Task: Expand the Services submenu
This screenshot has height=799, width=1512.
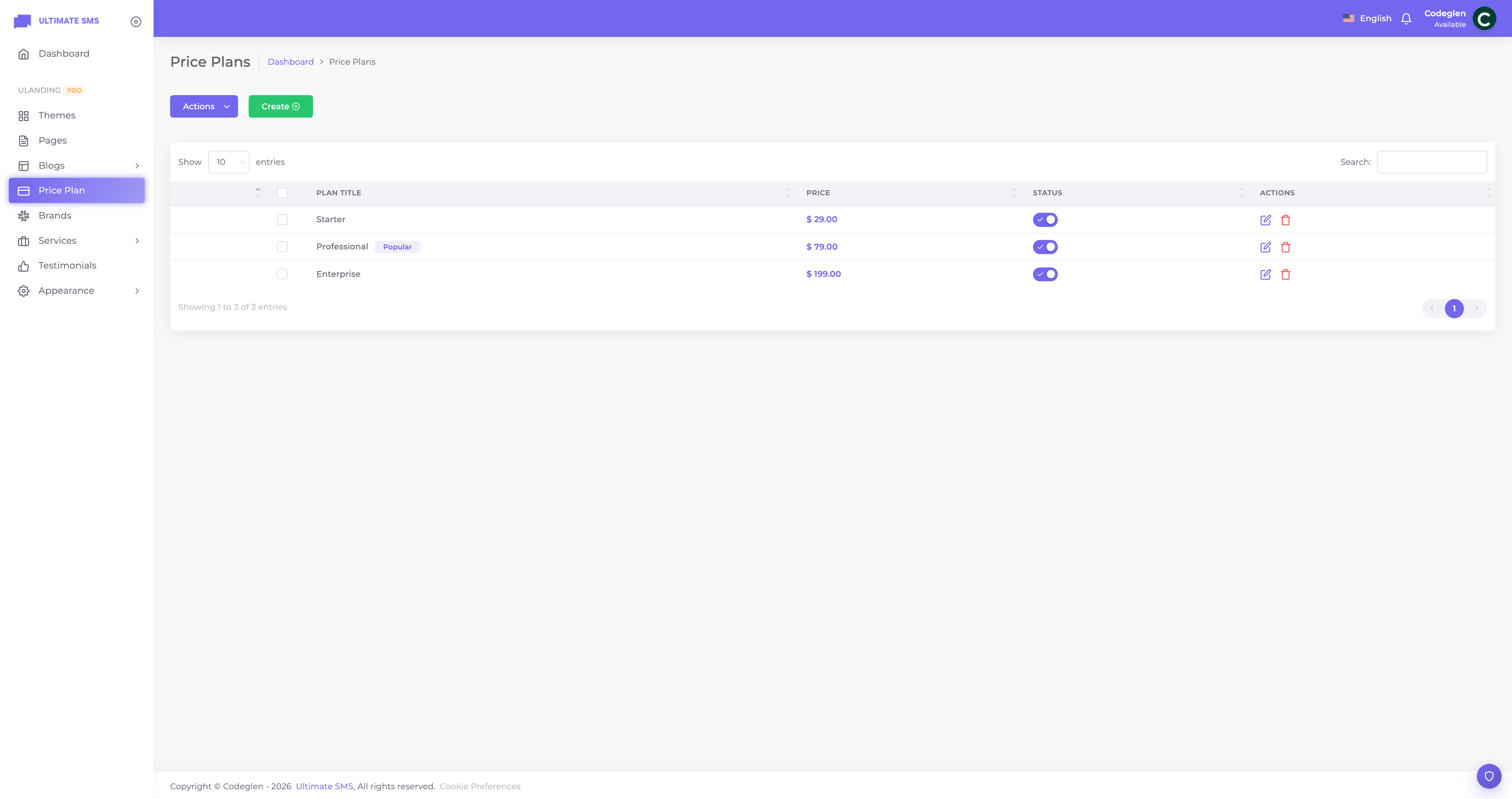Action: tap(77, 241)
